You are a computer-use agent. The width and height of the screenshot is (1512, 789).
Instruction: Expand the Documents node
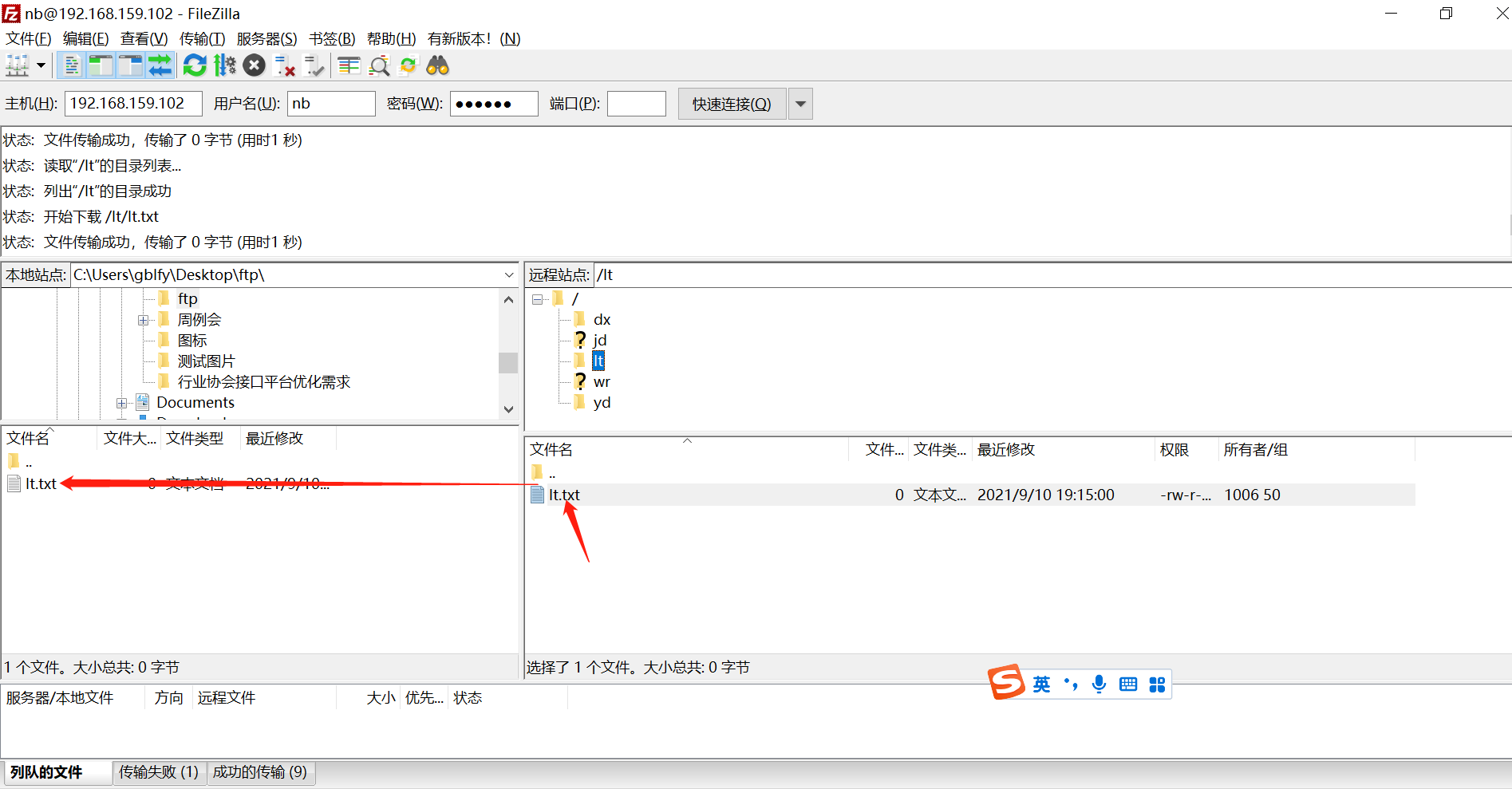(121, 403)
